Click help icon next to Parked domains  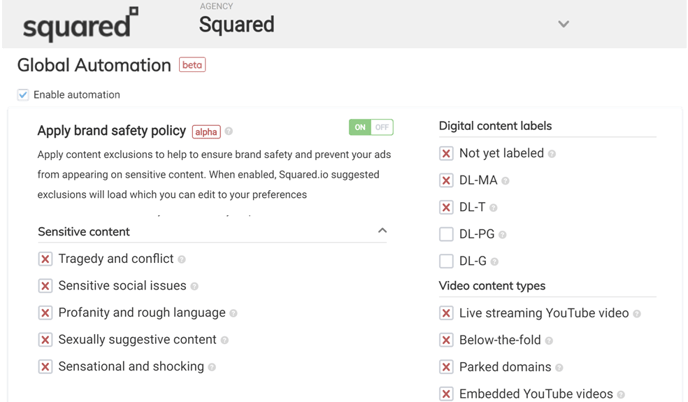point(559,368)
